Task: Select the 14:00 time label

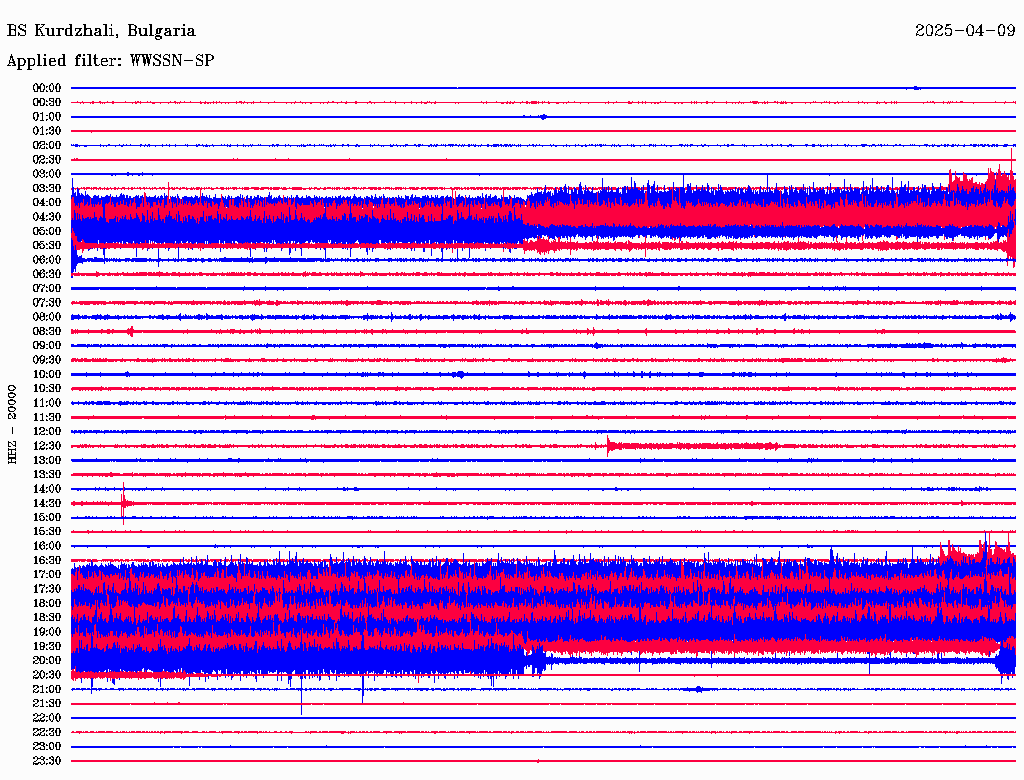Action: tap(47, 489)
